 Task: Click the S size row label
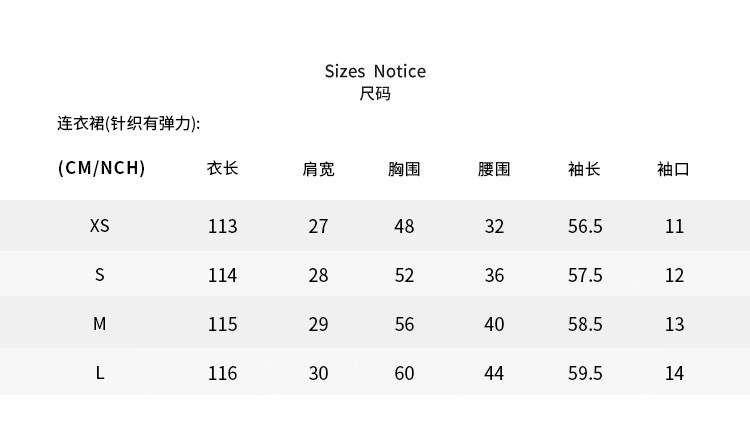[100, 275]
